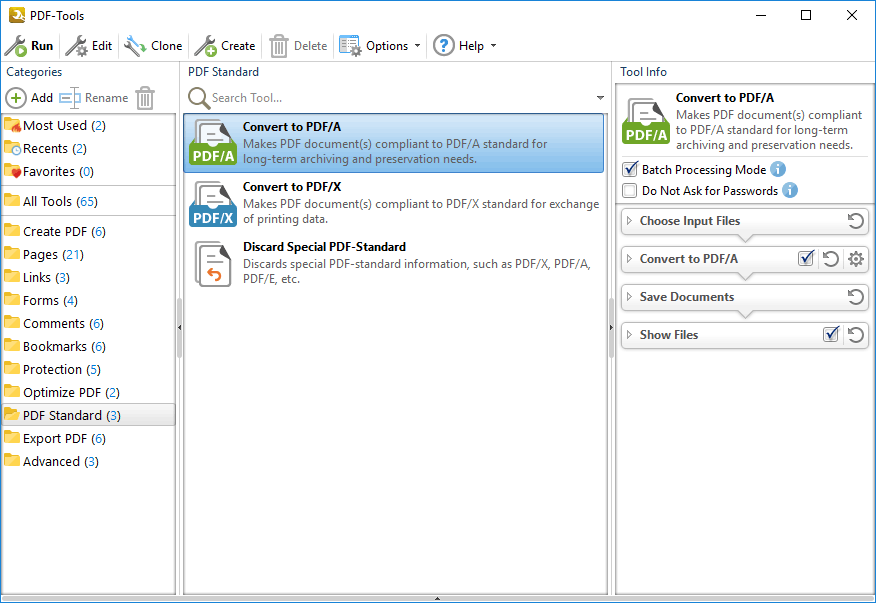Reset the Save Documents step

pos(855,297)
